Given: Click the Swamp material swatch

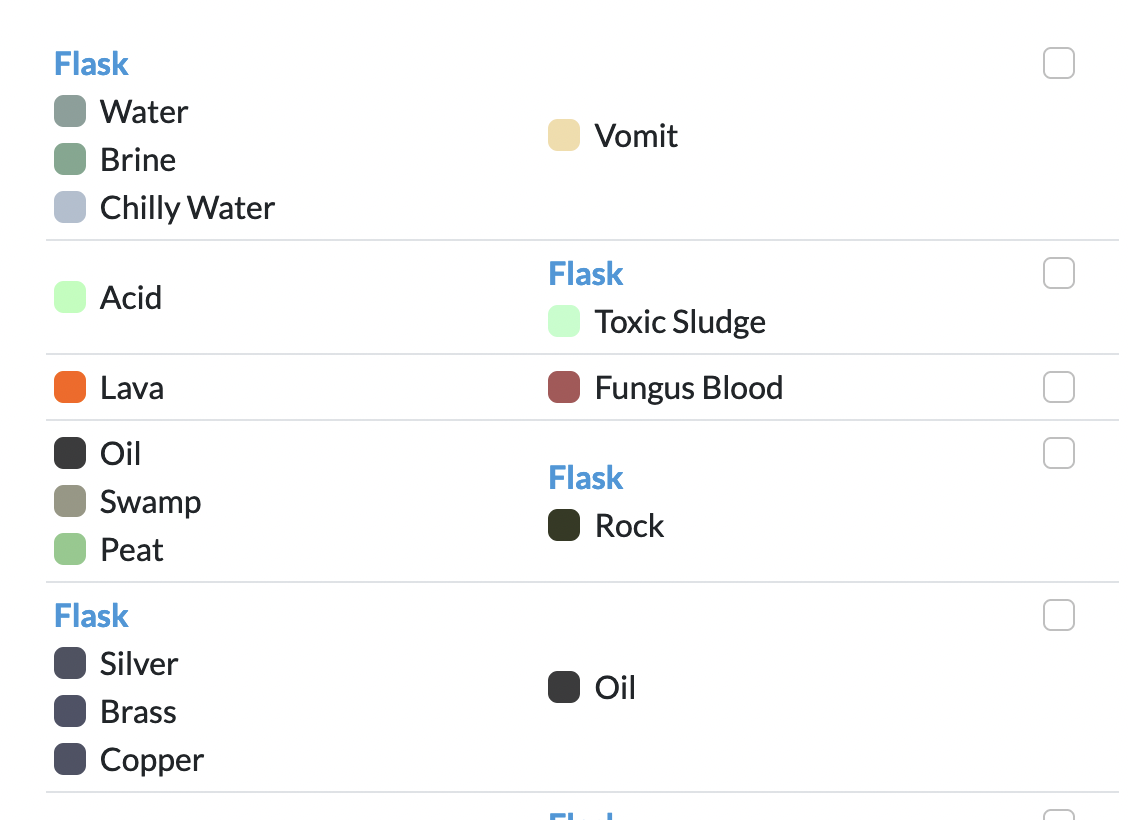Looking at the screenshot, I should point(70,501).
